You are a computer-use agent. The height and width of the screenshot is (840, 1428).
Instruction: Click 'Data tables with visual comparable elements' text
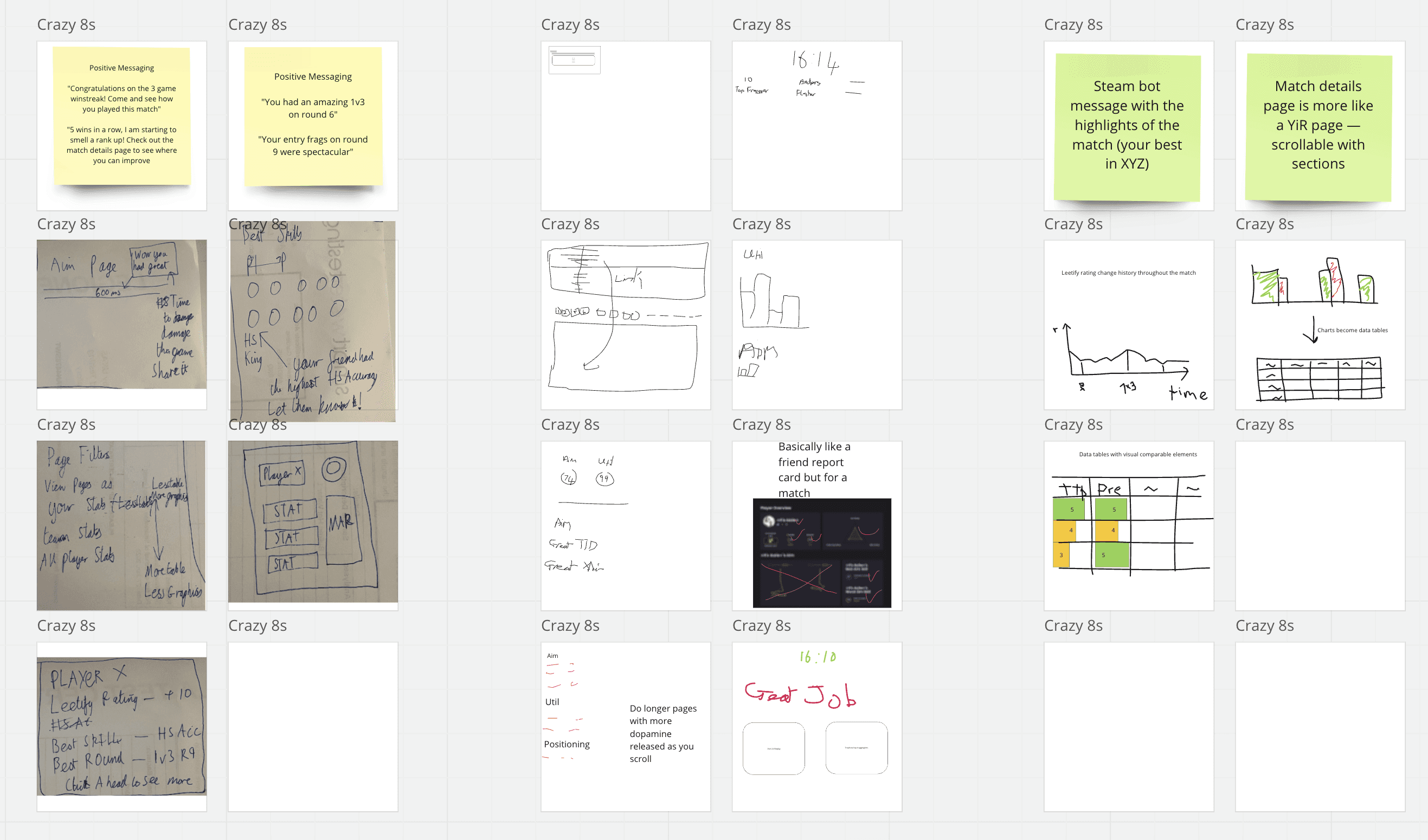1138,454
